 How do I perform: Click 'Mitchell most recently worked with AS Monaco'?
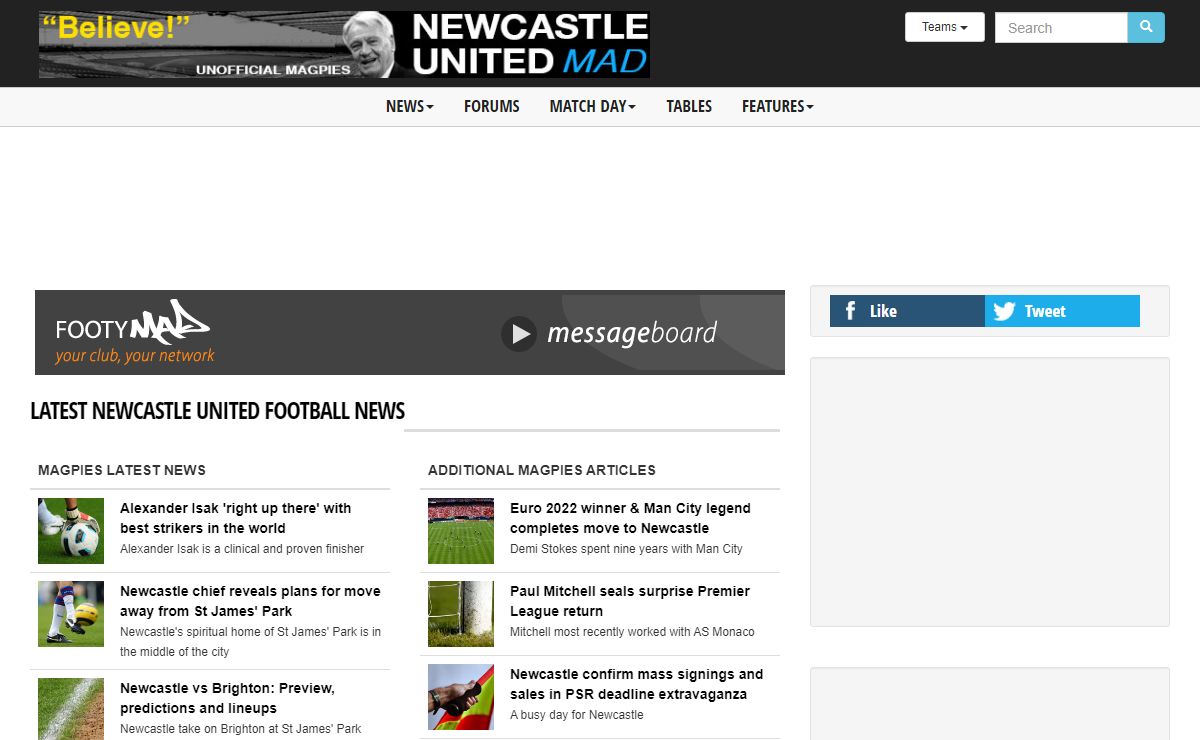(632, 632)
